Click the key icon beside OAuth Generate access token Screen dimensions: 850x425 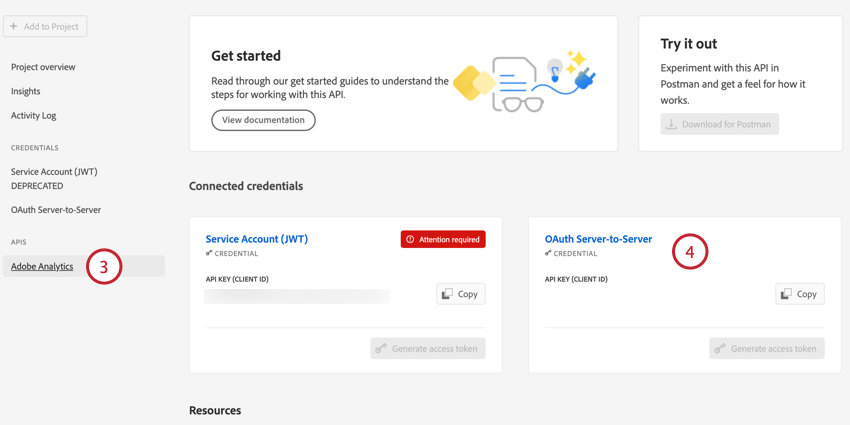(720, 349)
